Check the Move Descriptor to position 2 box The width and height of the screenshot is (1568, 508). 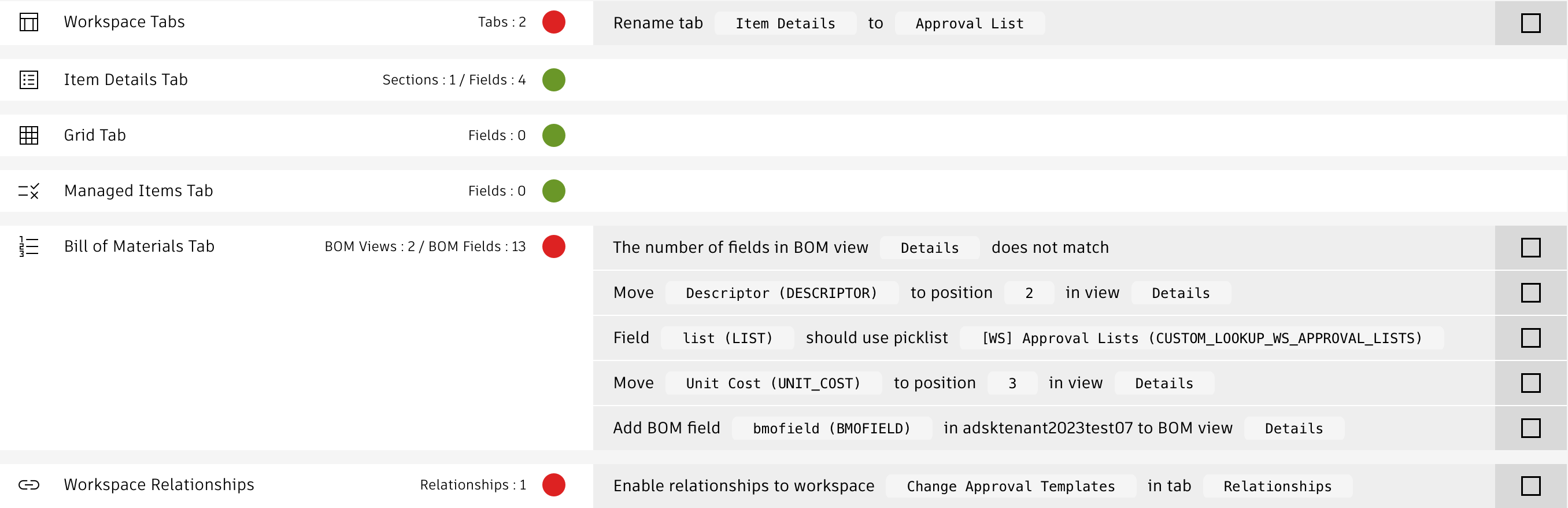[x=1530, y=293]
